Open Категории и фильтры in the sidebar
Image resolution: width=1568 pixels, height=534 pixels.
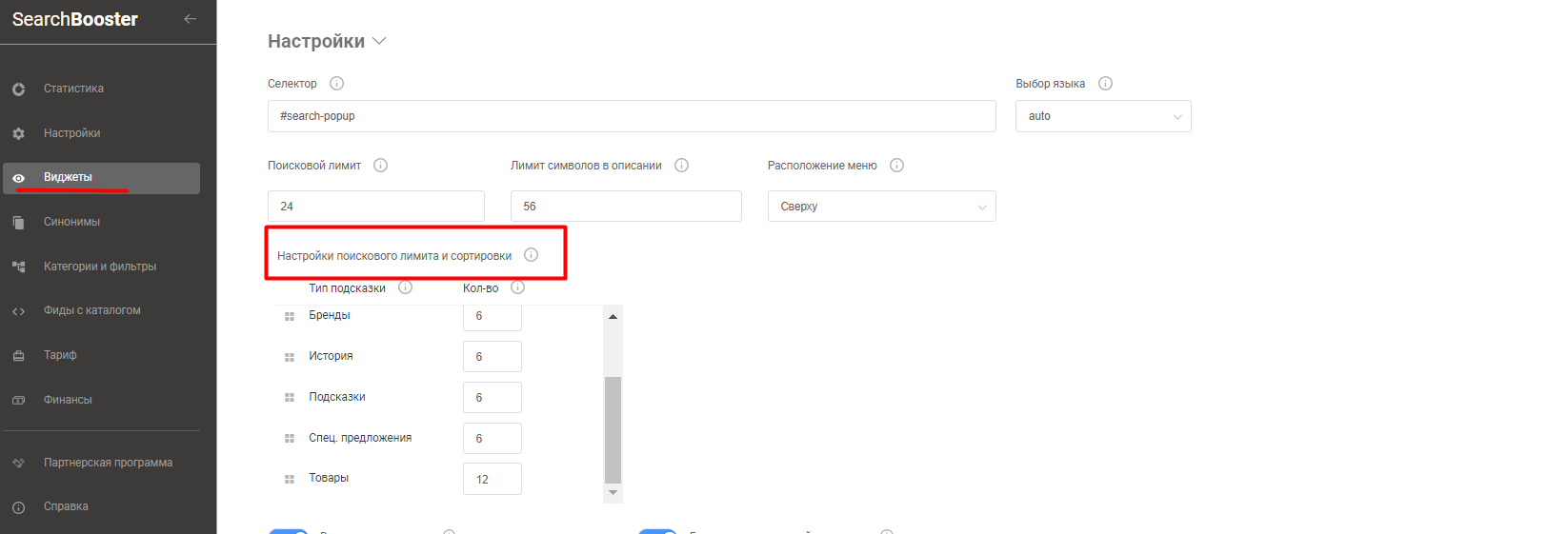[x=99, y=267]
